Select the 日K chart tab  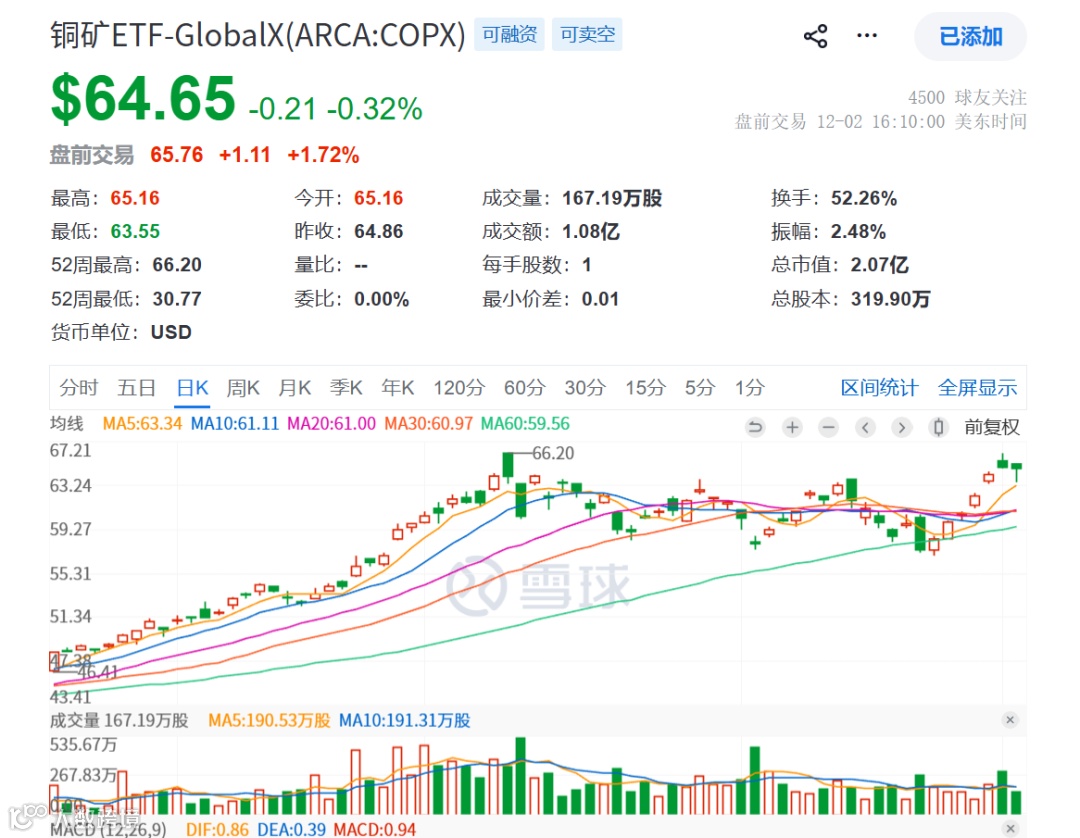[192, 388]
